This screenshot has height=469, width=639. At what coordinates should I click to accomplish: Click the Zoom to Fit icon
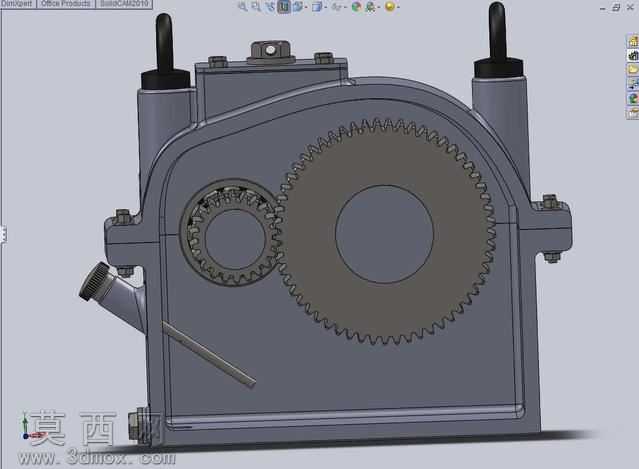click(x=242, y=7)
